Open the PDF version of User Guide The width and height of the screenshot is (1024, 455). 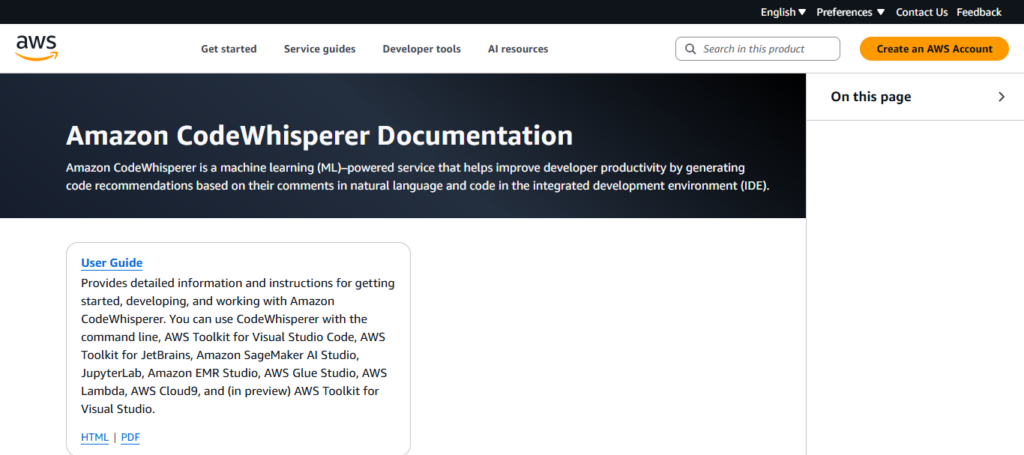point(131,437)
